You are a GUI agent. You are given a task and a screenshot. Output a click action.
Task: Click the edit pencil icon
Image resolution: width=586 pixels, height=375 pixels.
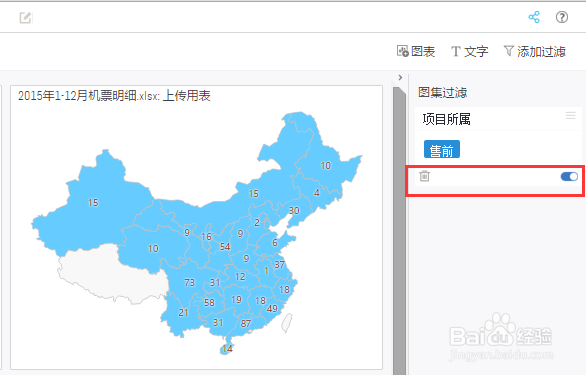26,17
